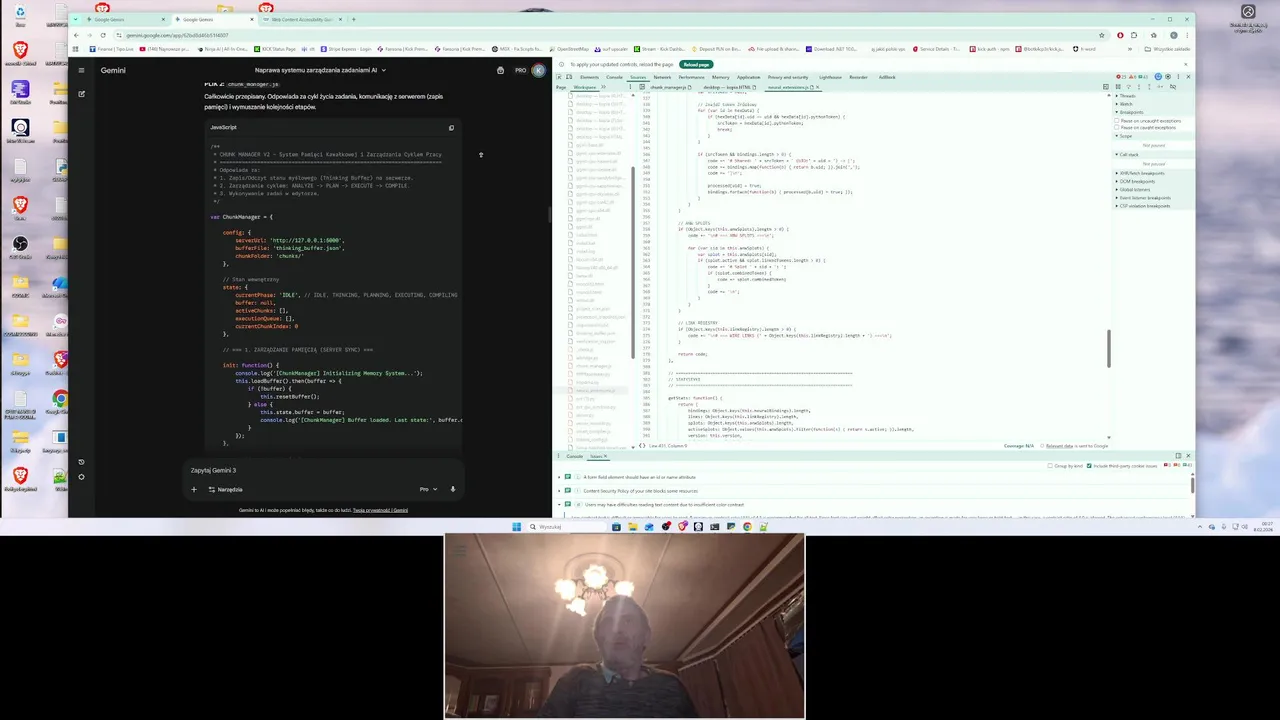The width and height of the screenshot is (1280, 720).
Task: Open Gemini activity history icon
Action: coord(81,462)
